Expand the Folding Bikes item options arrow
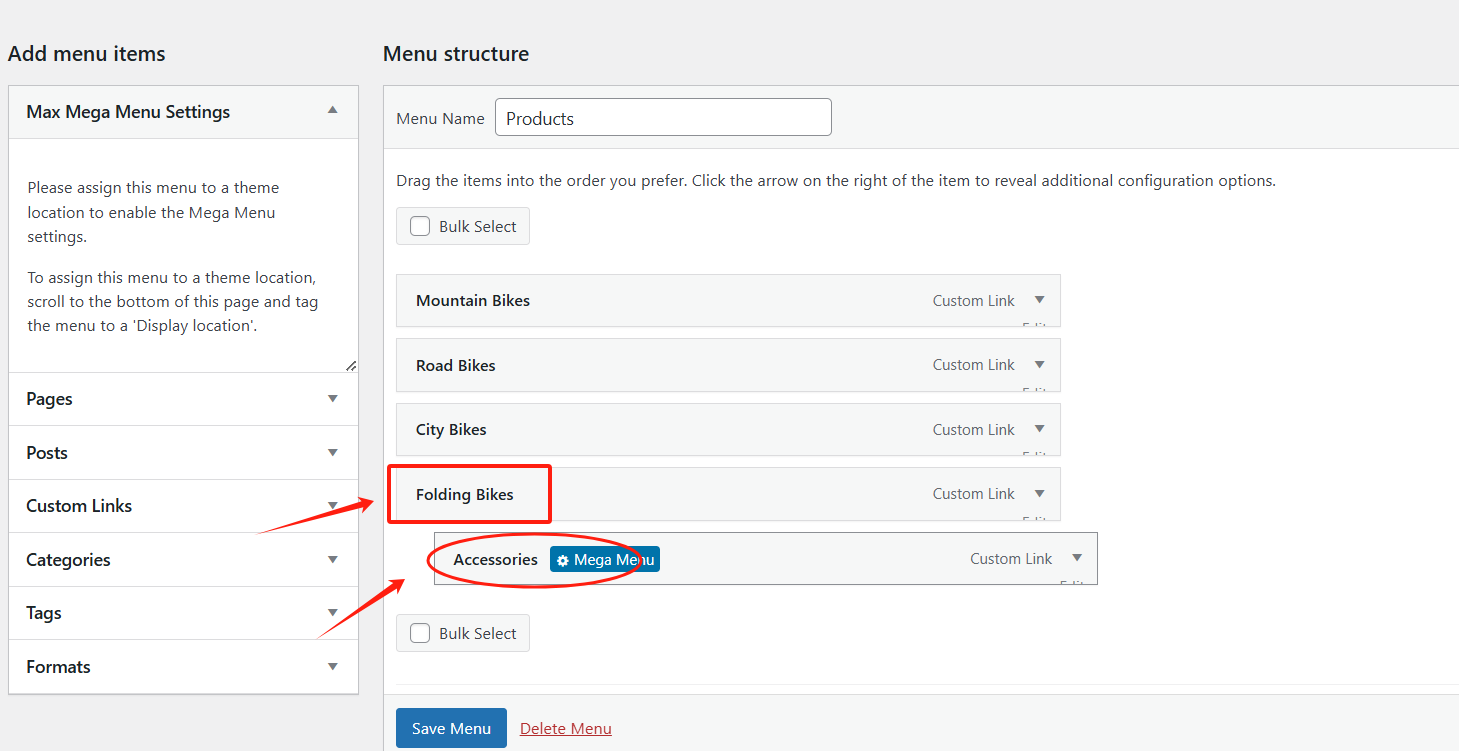 point(1039,493)
